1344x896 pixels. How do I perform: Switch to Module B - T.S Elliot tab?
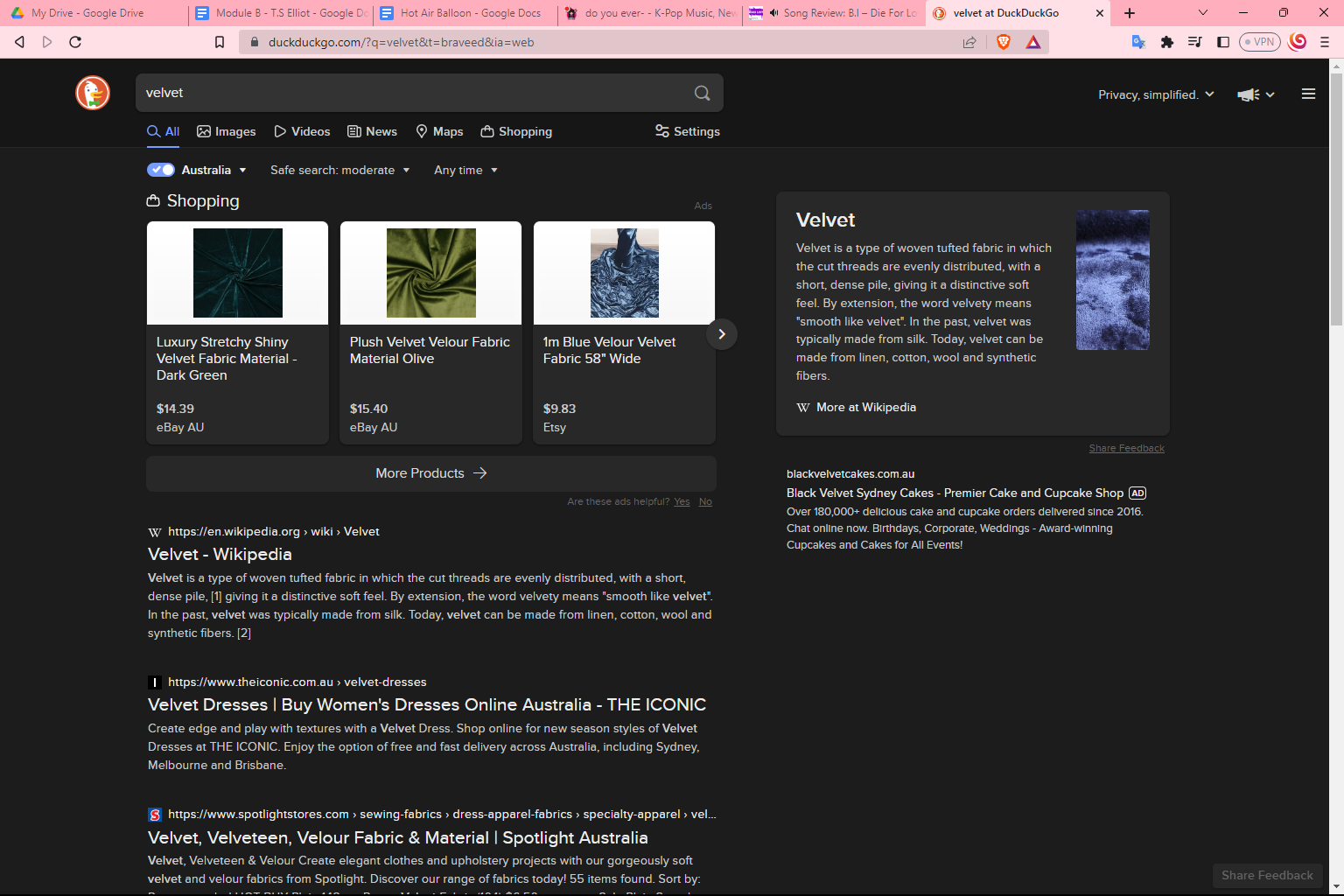tap(280, 13)
